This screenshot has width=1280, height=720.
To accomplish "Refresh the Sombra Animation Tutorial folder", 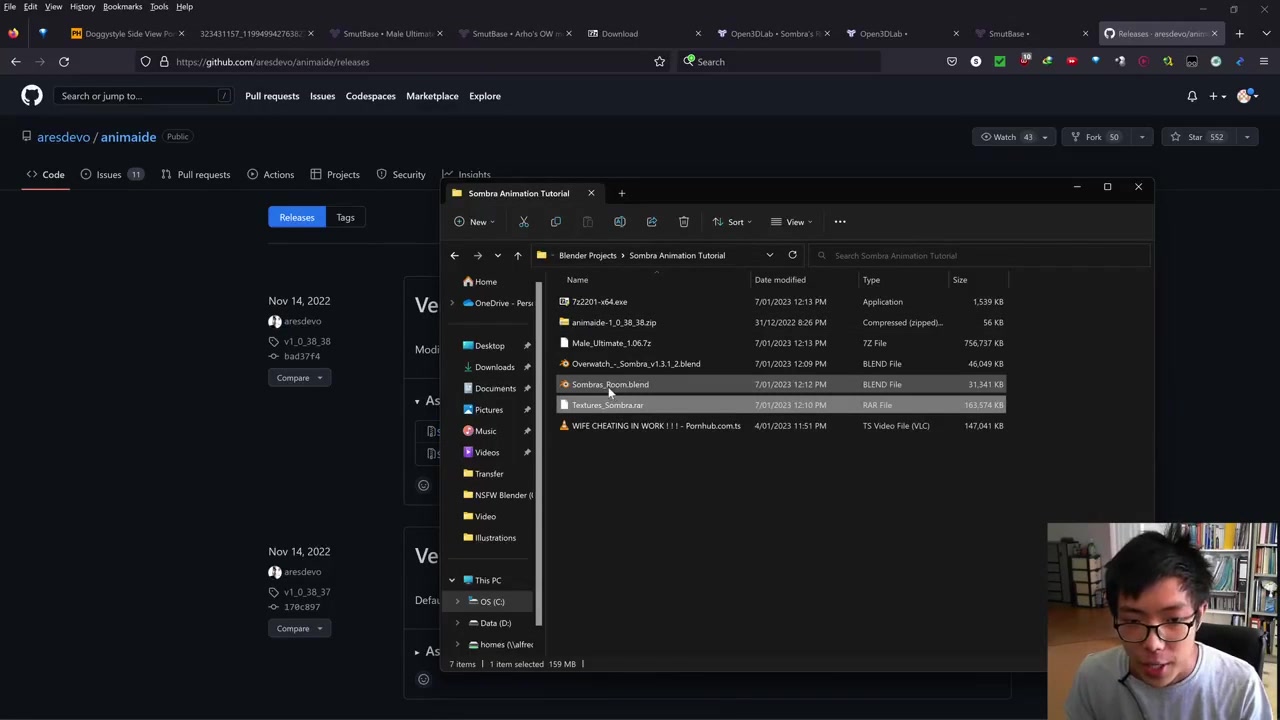I will pyautogui.click(x=792, y=255).
